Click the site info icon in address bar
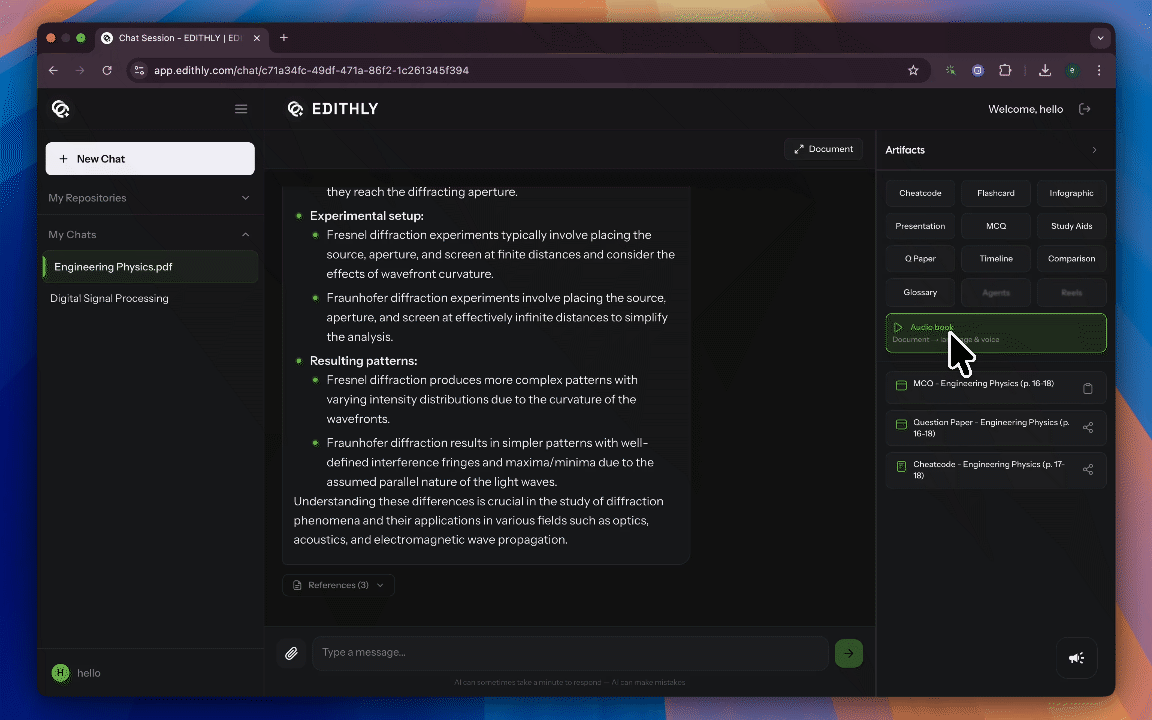 140,71
